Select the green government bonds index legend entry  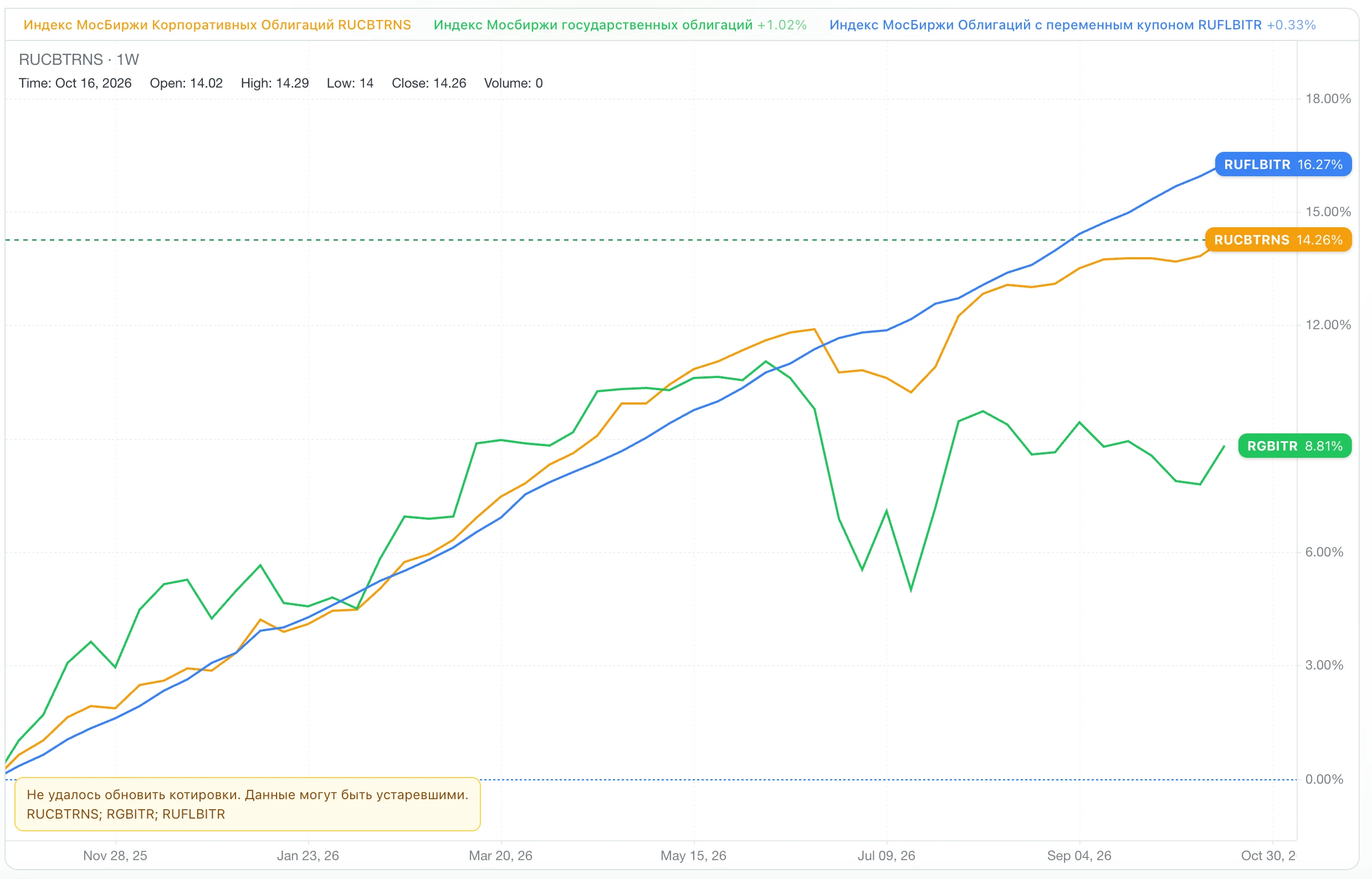coord(620,25)
